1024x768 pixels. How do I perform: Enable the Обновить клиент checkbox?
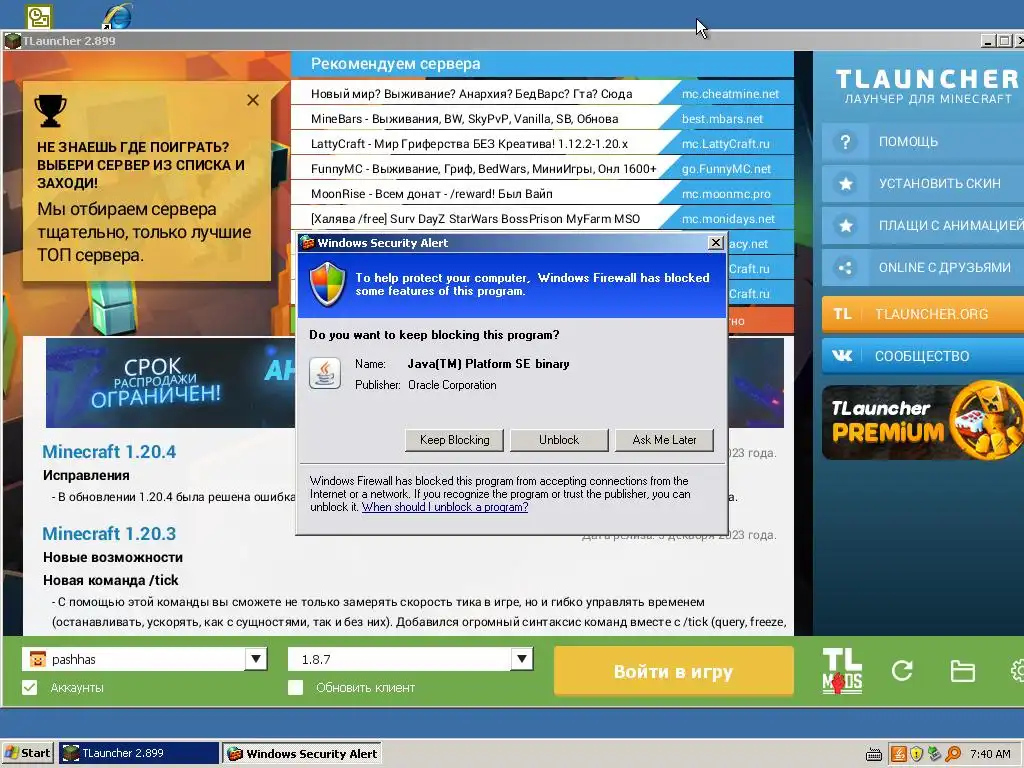click(x=296, y=688)
